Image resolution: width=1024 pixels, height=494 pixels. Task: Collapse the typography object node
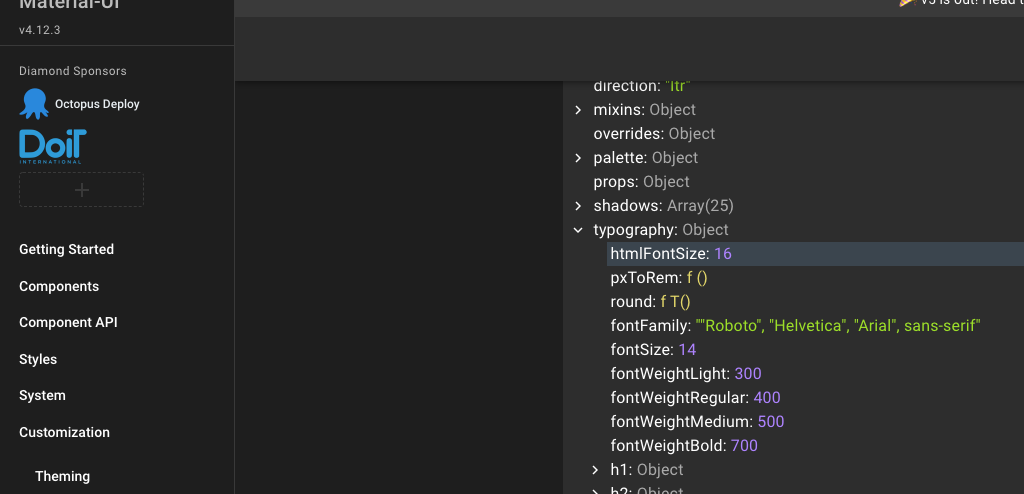tap(578, 230)
